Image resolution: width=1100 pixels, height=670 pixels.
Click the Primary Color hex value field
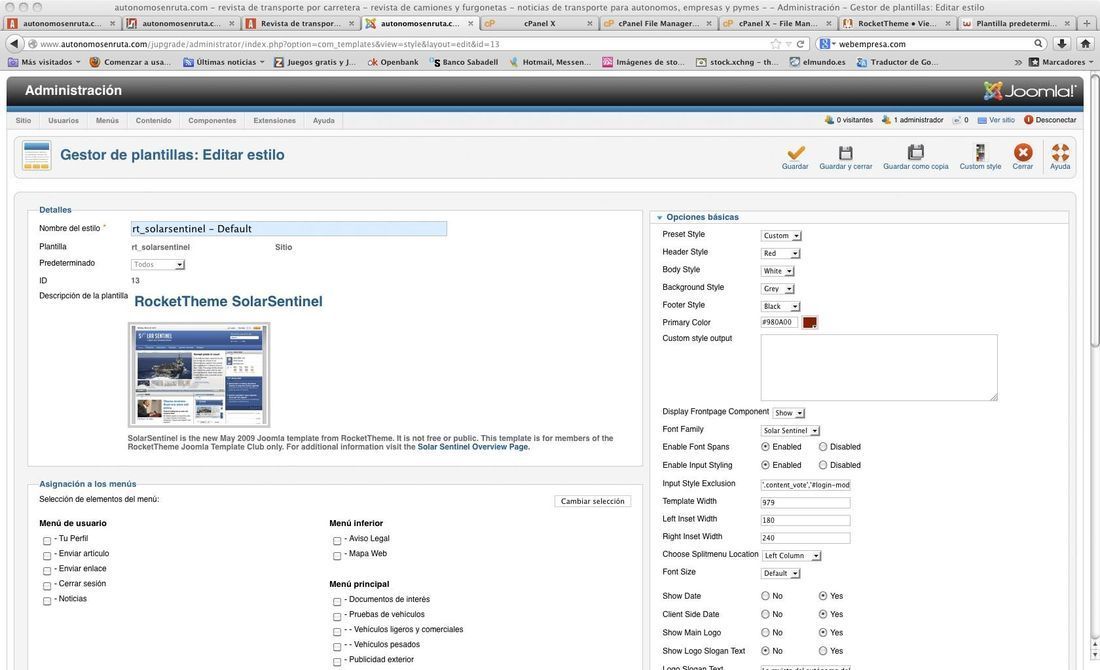click(x=779, y=323)
